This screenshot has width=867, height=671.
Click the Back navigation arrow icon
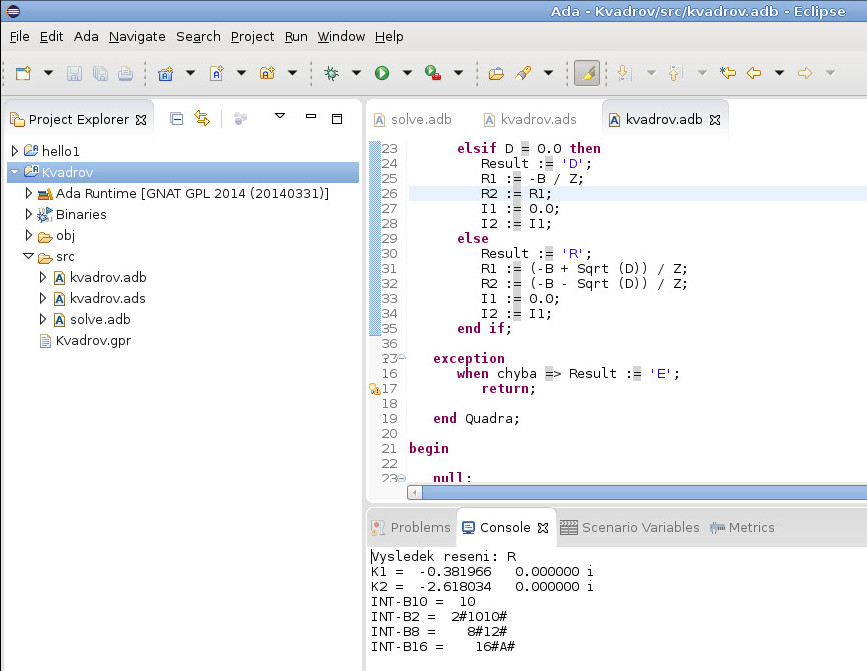(754, 73)
